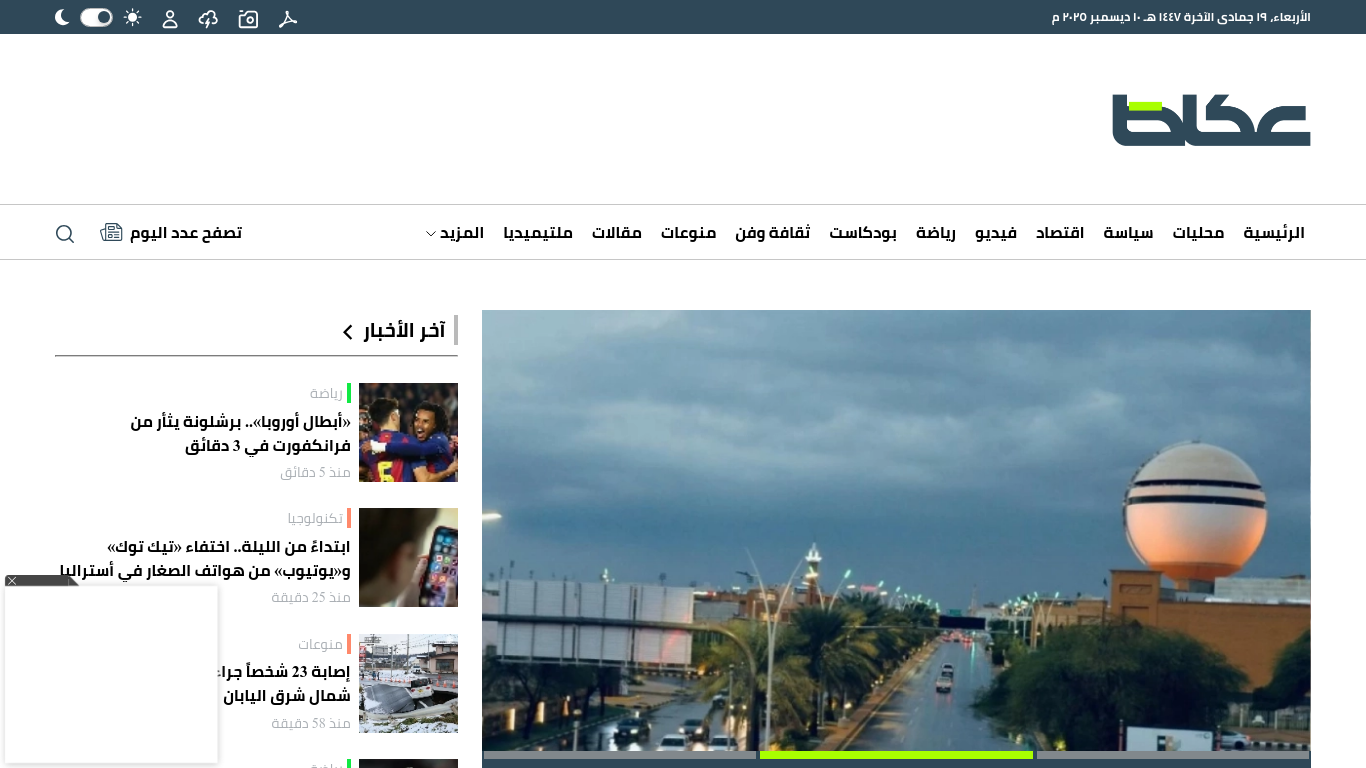Viewport: 1366px width, 768px height.
Task: Open the camera photo gallery icon
Action: [248, 18]
